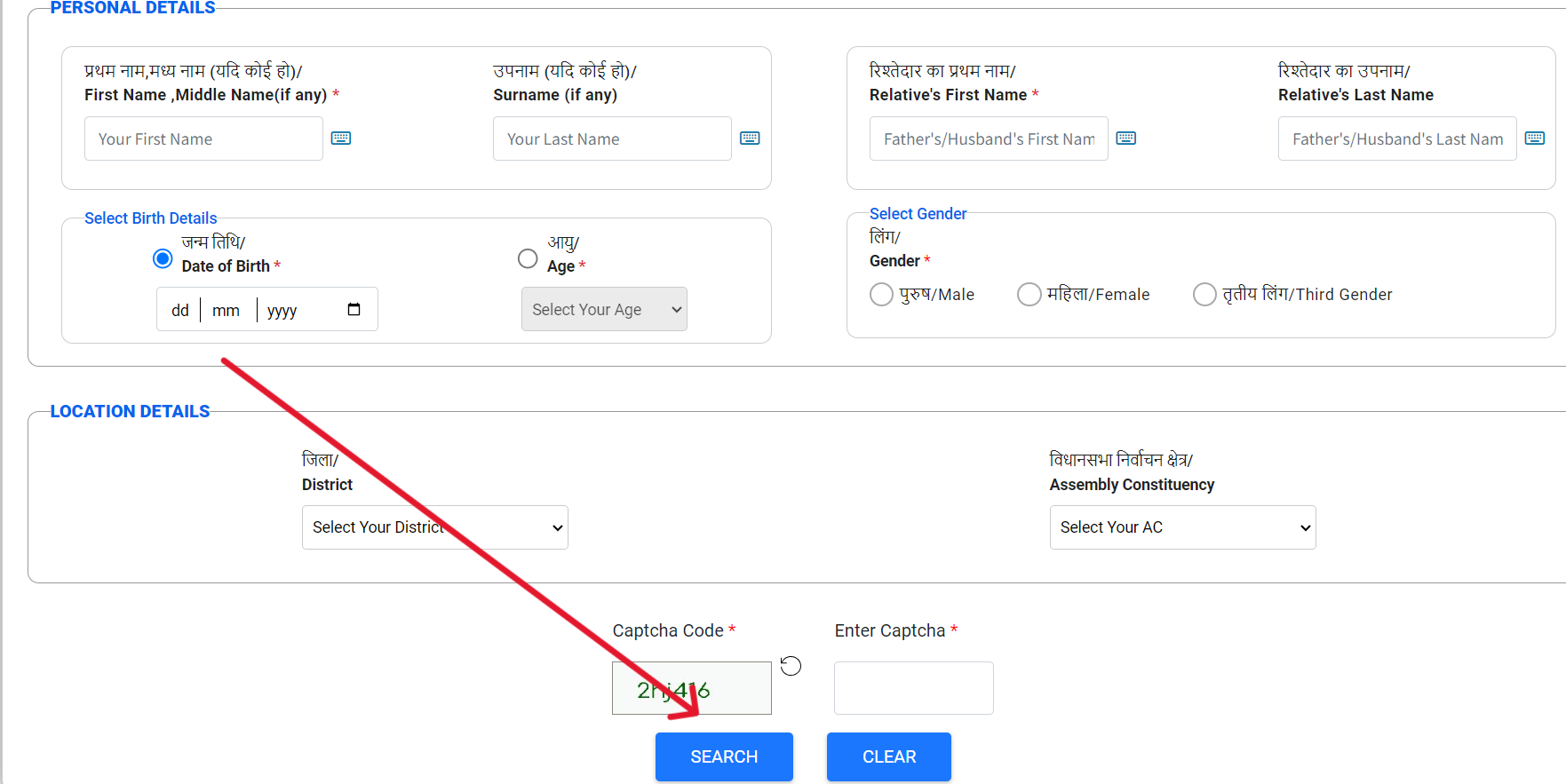Select the Age radio option
Screen dimensions: 1566x784
click(528, 258)
